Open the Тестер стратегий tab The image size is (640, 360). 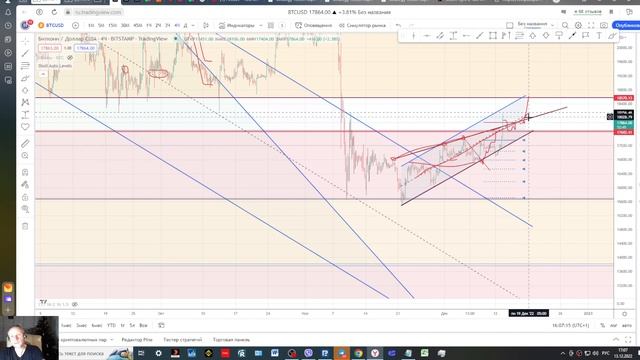click(182, 340)
